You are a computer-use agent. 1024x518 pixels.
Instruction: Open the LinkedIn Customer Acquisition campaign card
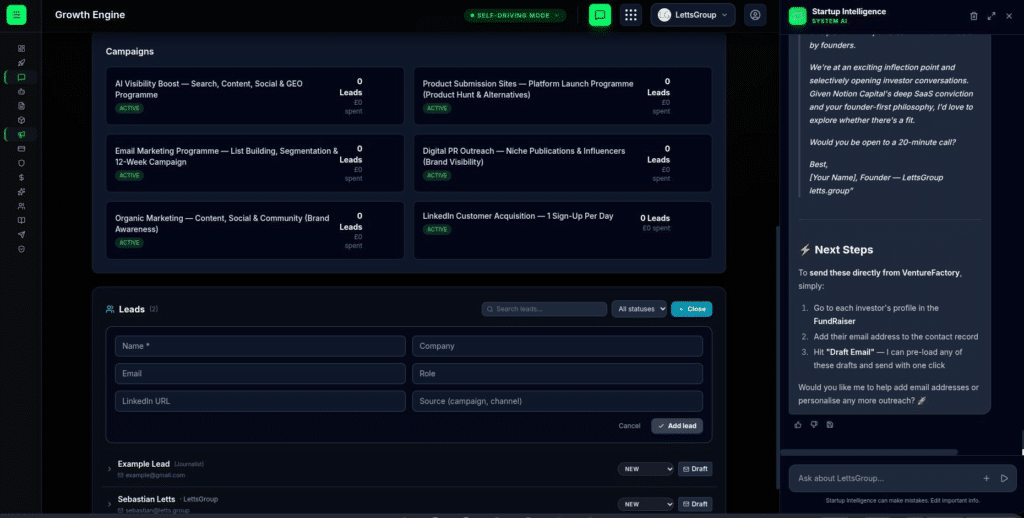(562, 230)
